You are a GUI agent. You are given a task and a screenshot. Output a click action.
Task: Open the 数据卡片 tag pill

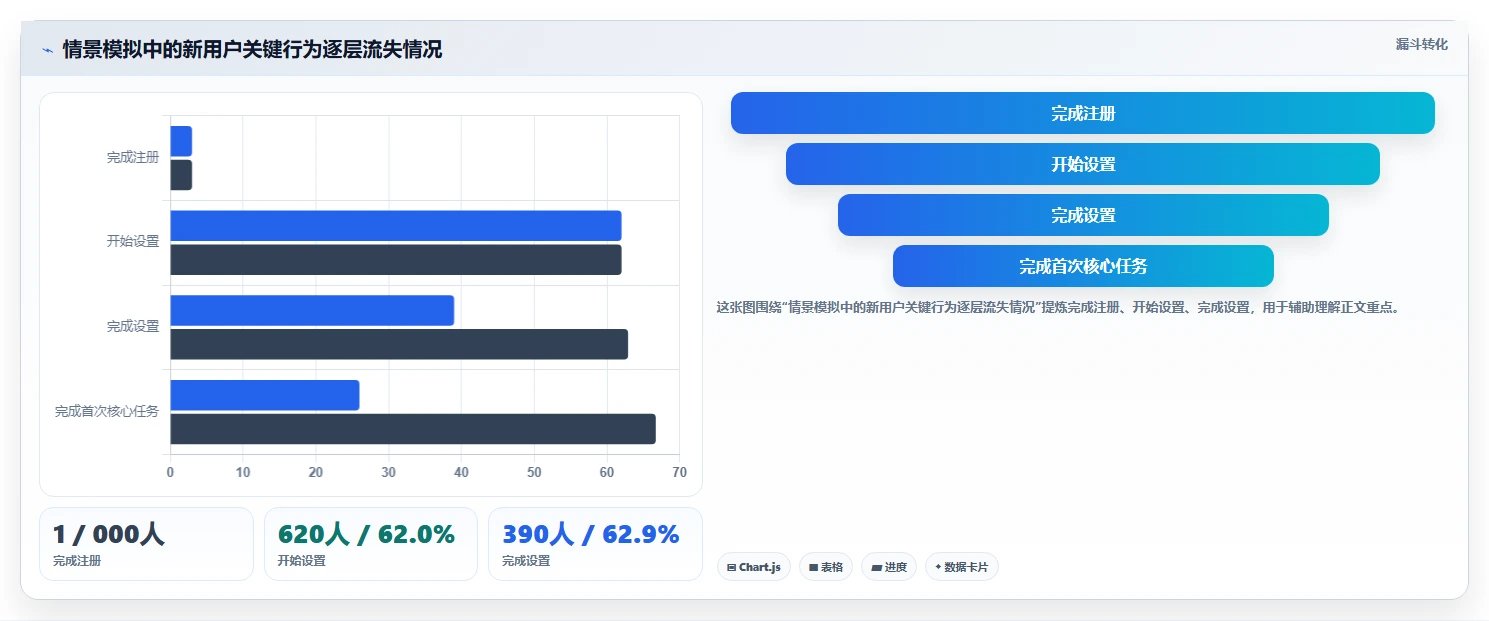[961, 567]
